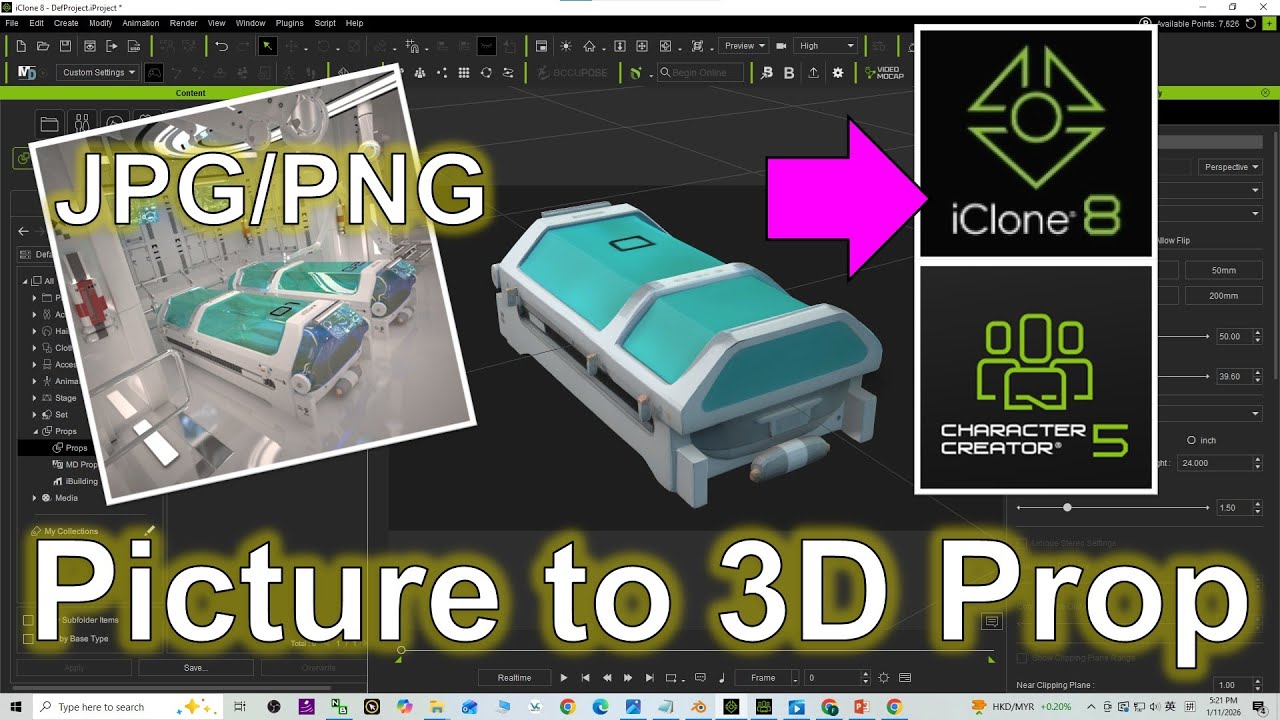This screenshot has height=720, width=1280.
Task: Open Blender from the Windows taskbar
Action: click(x=701, y=707)
